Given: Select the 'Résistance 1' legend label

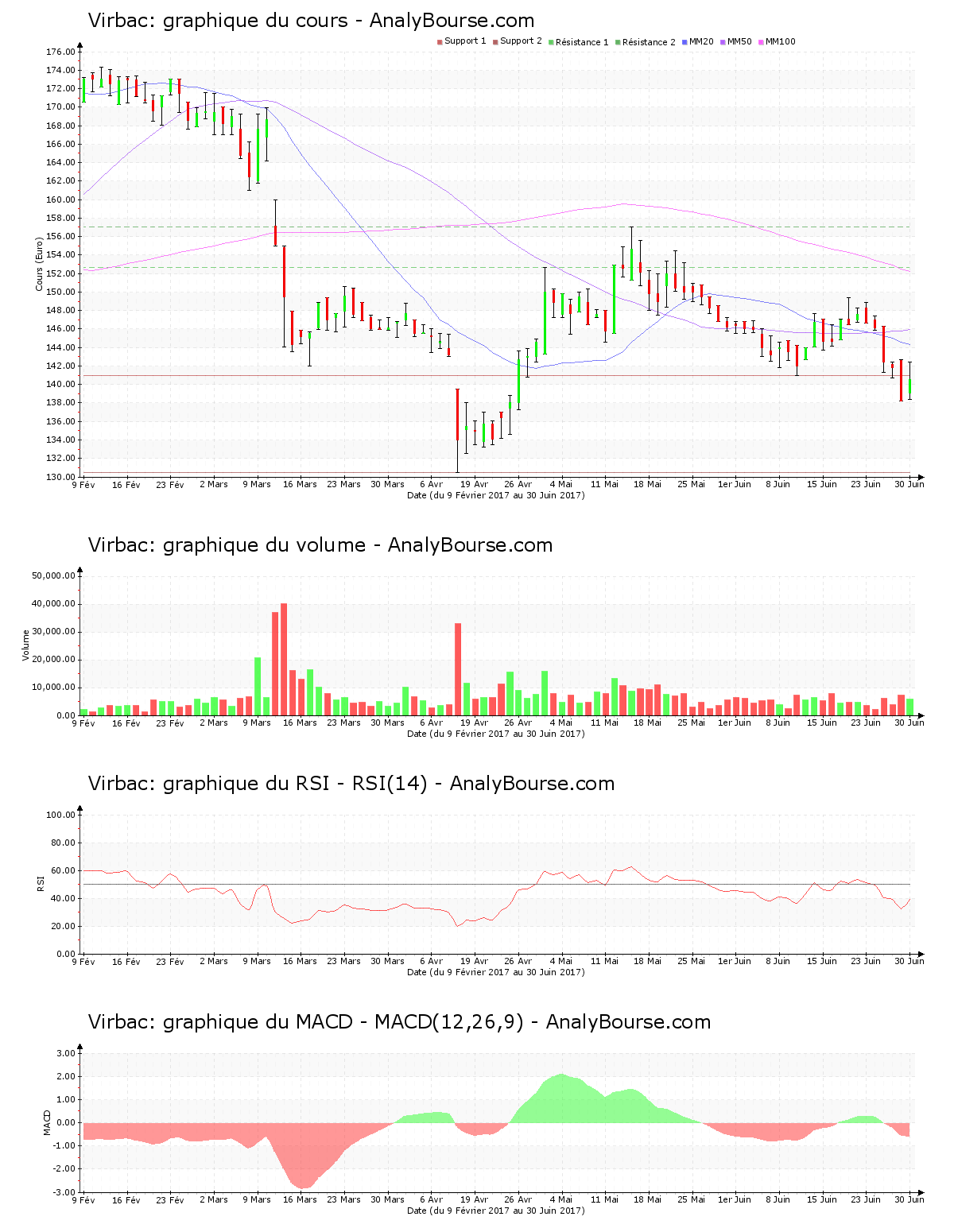Looking at the screenshot, I should point(582,41).
